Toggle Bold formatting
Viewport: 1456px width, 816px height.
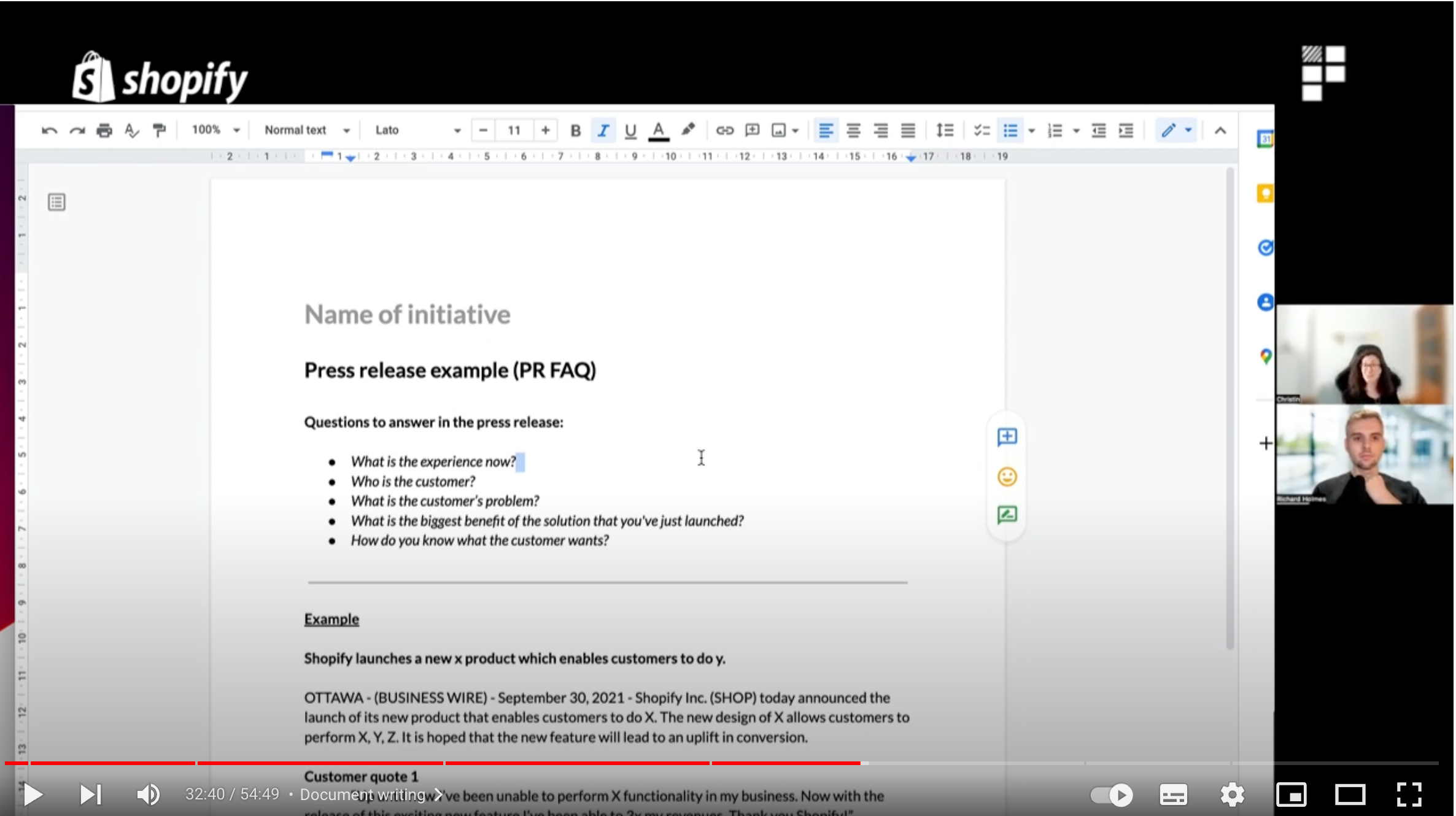[575, 130]
